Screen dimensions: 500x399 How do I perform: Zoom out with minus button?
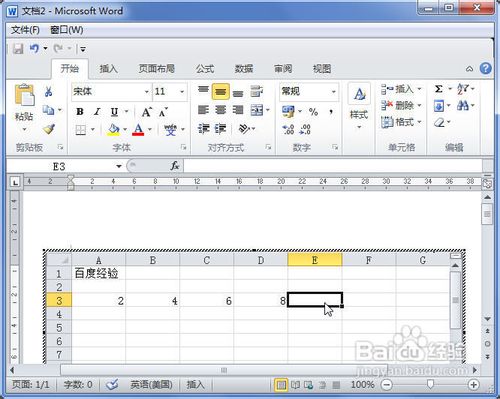(387, 385)
